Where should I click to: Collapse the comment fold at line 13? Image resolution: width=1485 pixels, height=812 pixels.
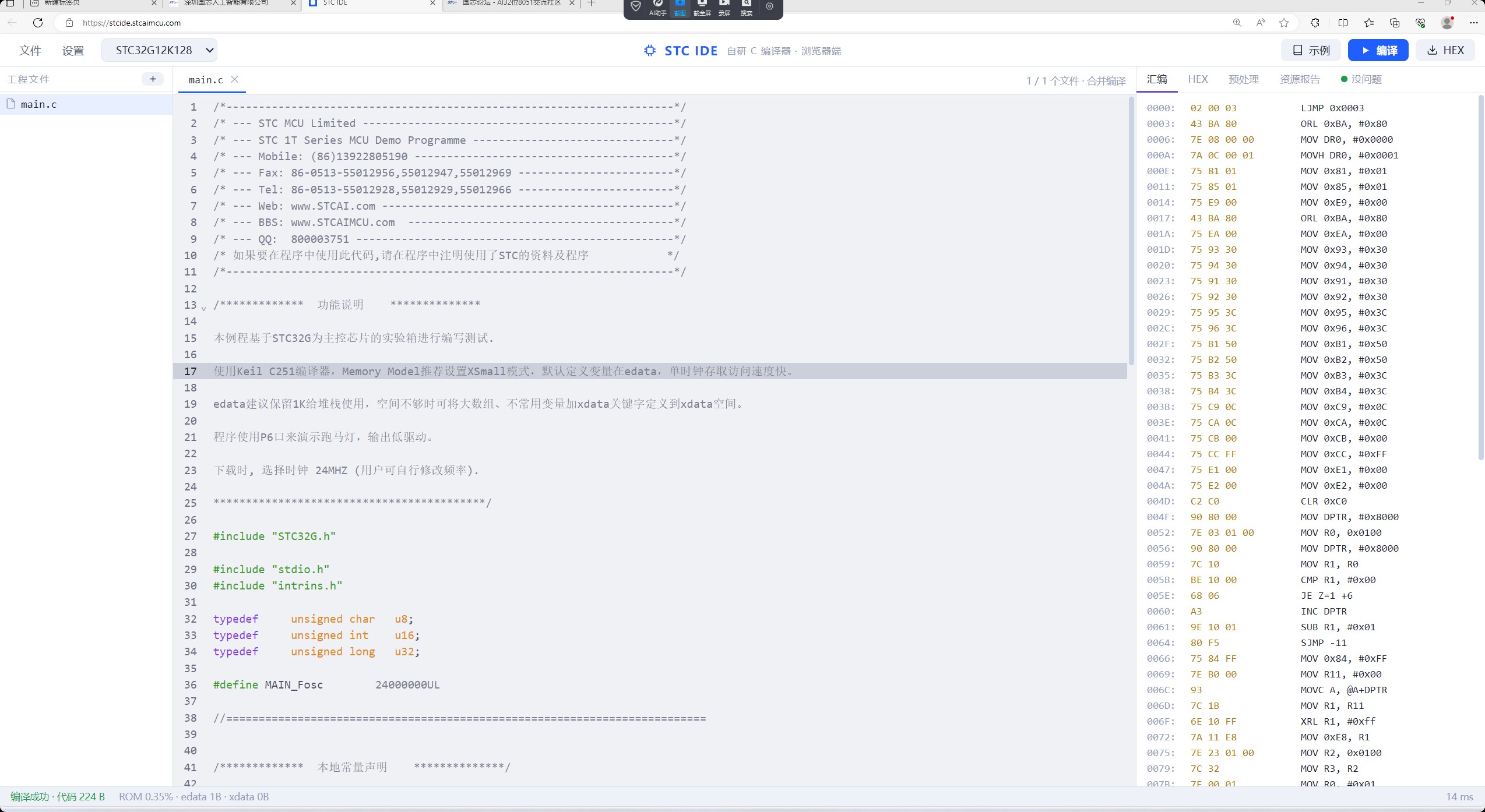pos(203,308)
